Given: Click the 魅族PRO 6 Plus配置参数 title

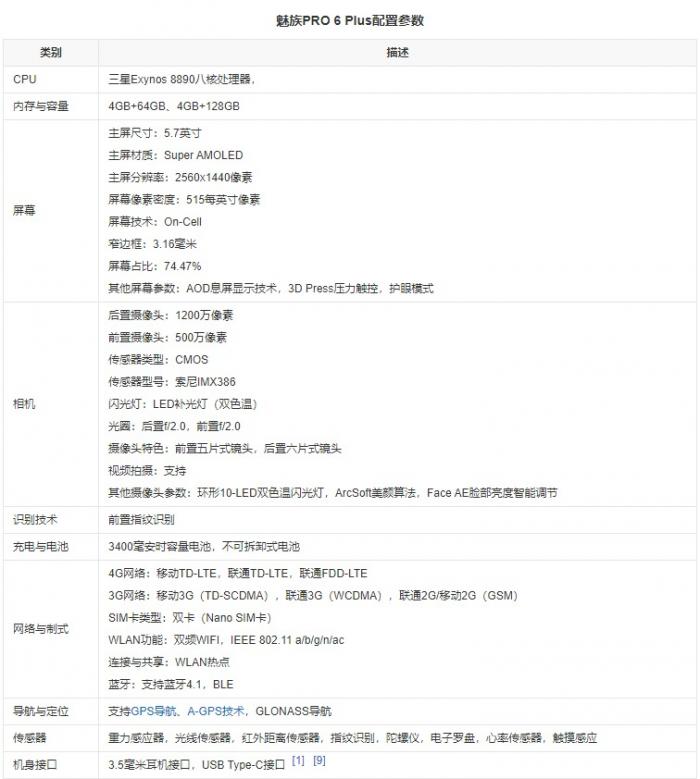Looking at the screenshot, I should [350, 21].
